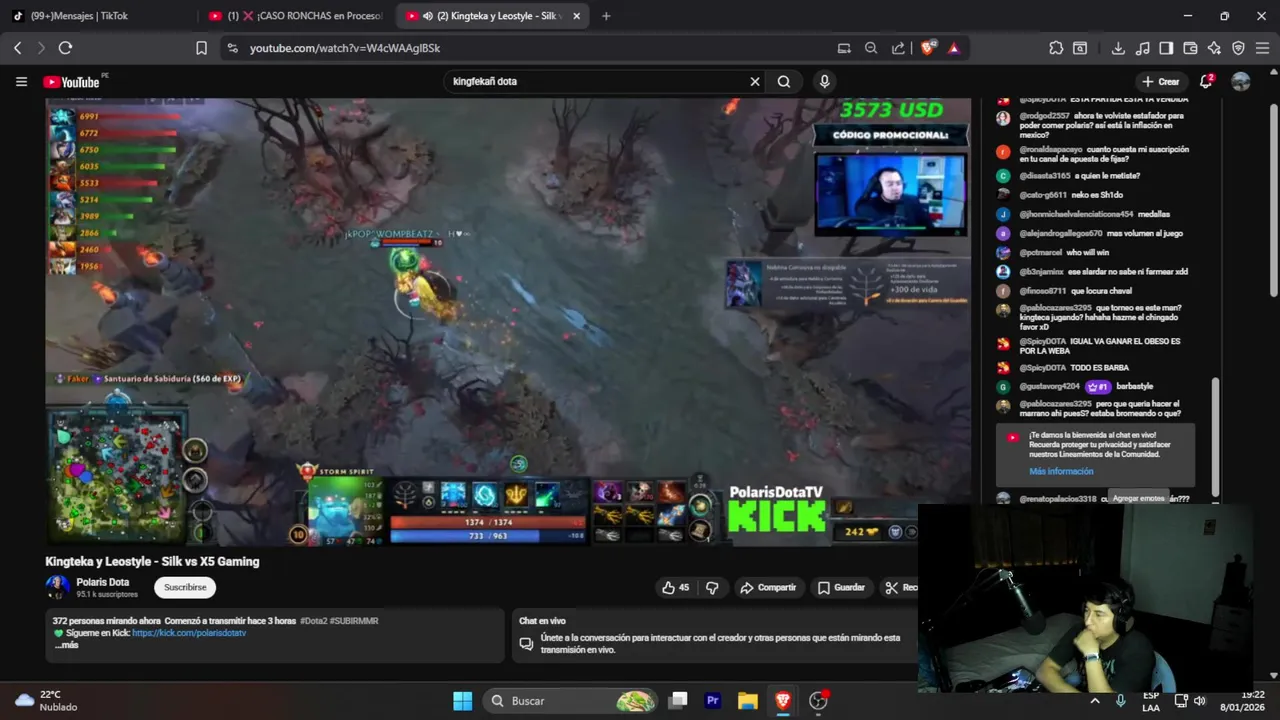
Task: Click @potmarcel's who will win message
Action: [1088, 253]
